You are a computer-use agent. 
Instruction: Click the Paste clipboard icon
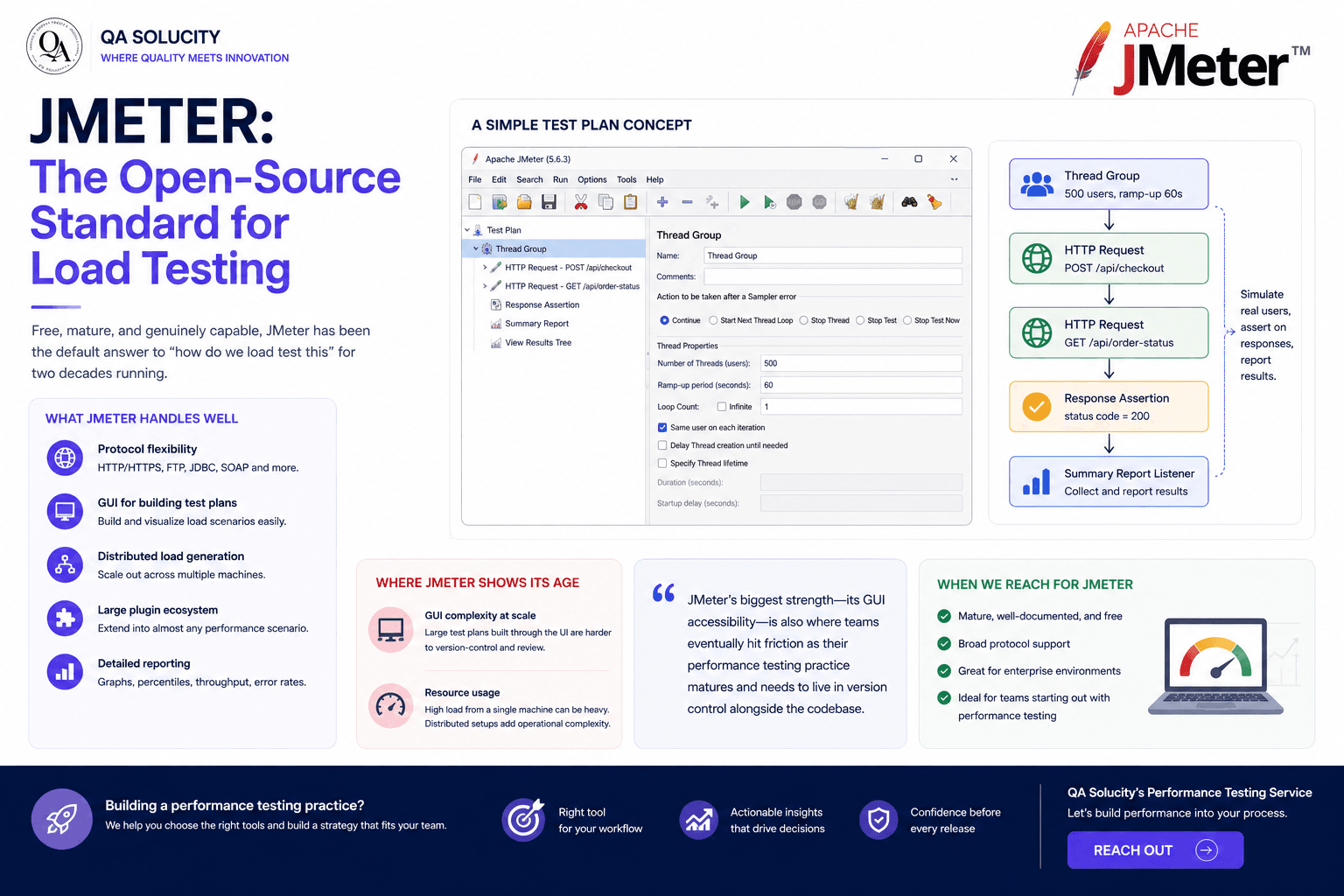point(630,202)
